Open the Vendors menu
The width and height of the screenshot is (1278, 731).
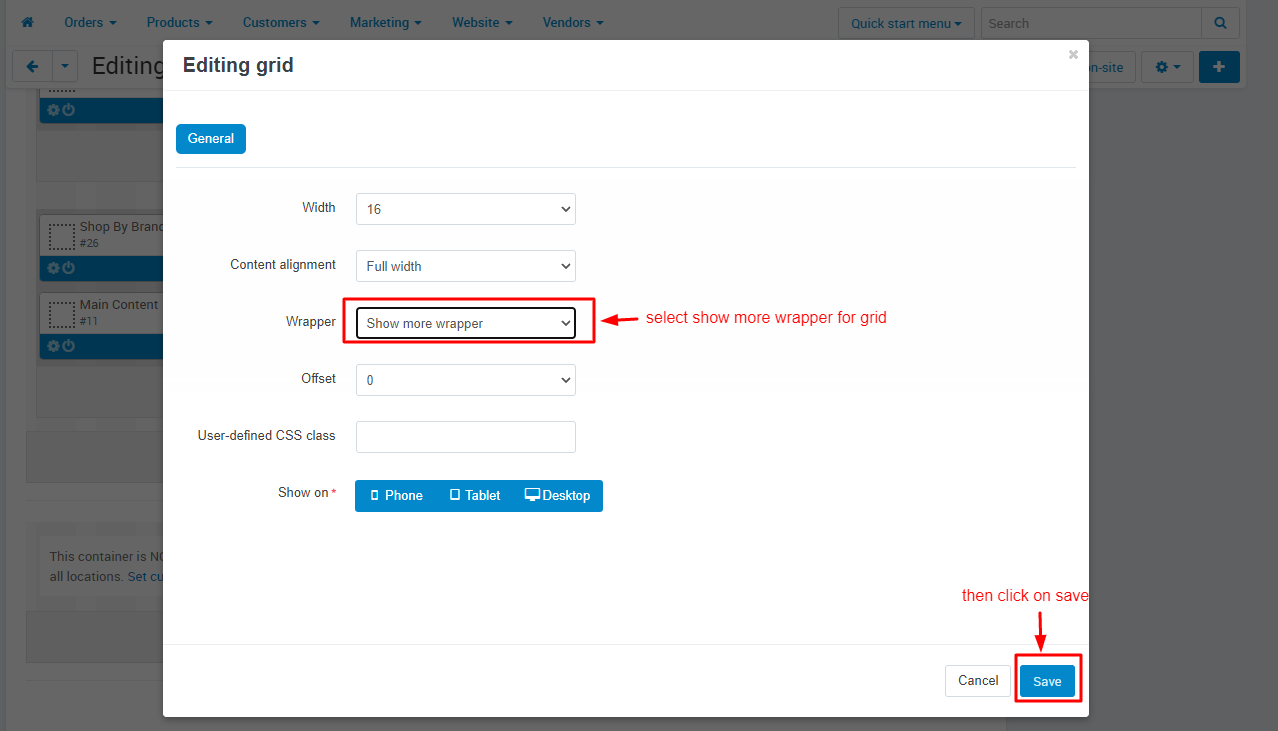tap(573, 22)
